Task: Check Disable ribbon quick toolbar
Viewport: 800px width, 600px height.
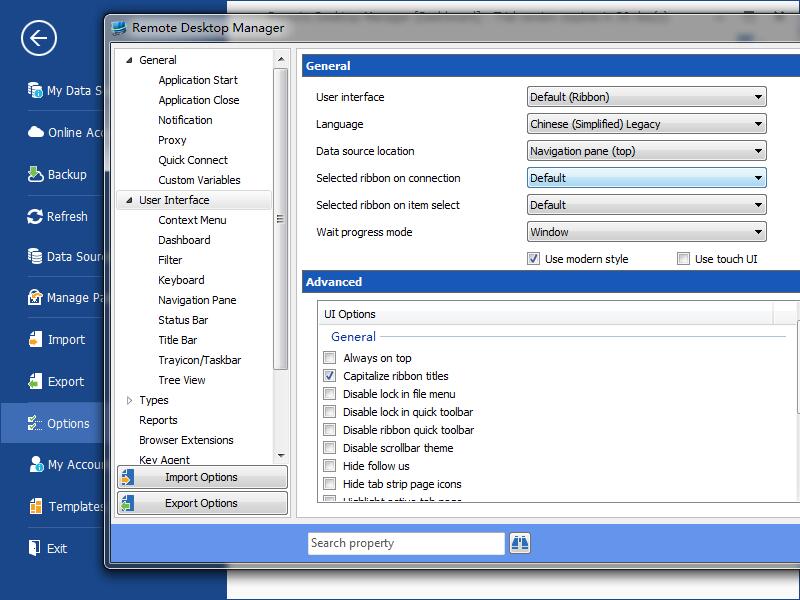Action: [x=330, y=430]
